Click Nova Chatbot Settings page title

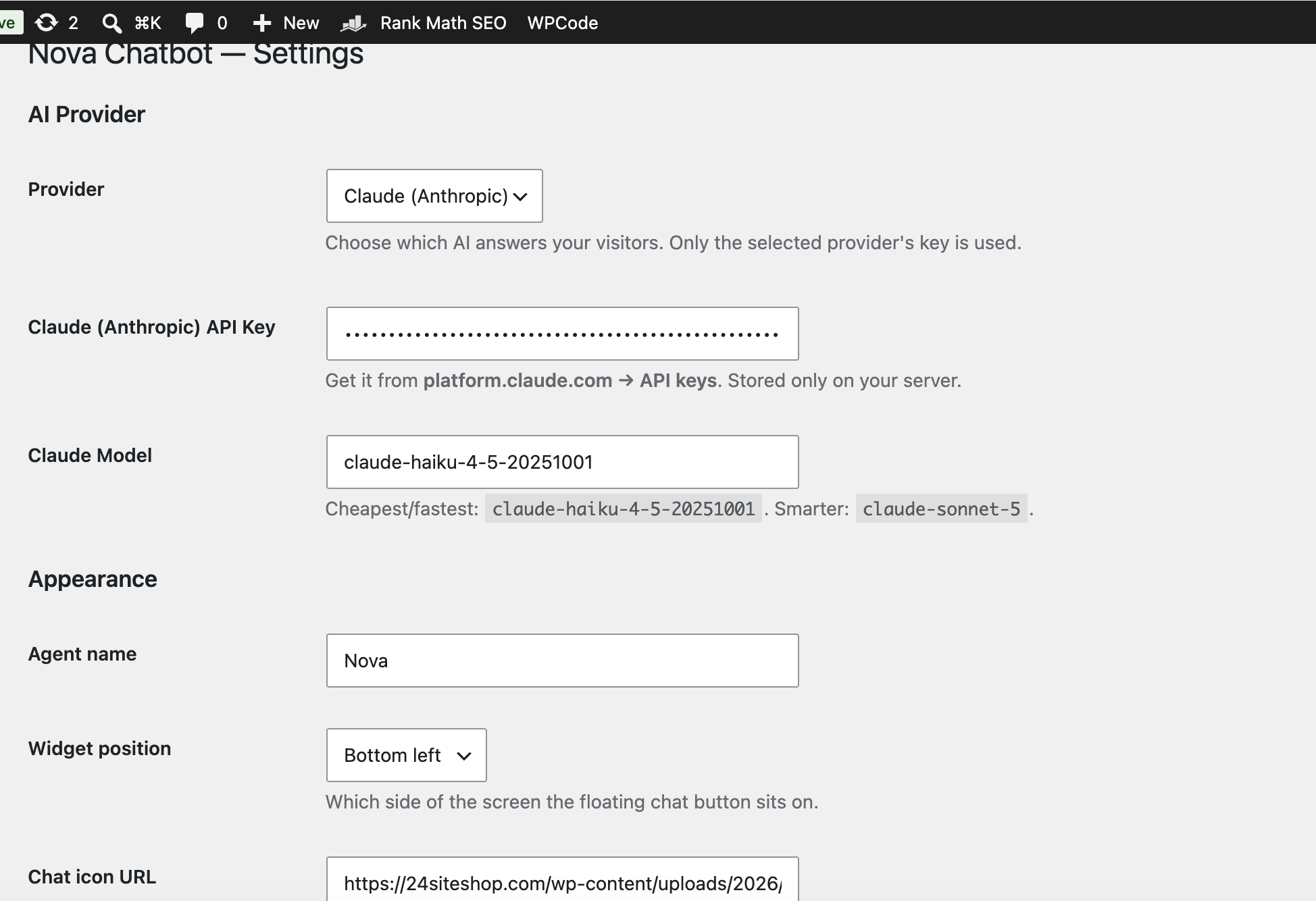196,54
